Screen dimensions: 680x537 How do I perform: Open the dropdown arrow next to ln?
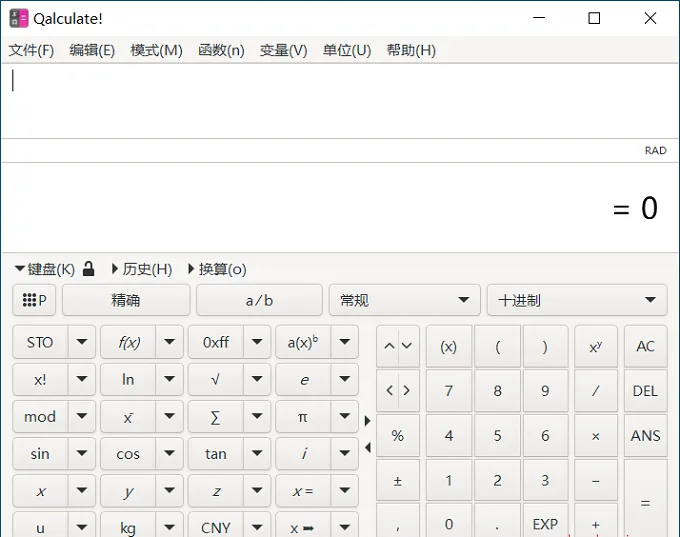[x=170, y=380]
